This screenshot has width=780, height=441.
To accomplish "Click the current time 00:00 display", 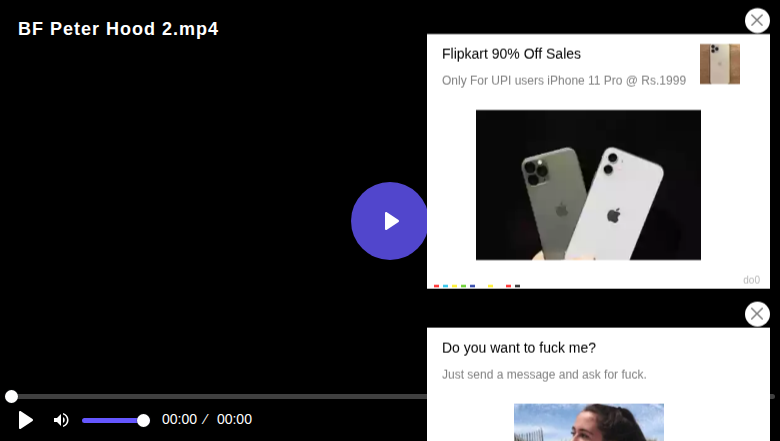I will point(180,419).
